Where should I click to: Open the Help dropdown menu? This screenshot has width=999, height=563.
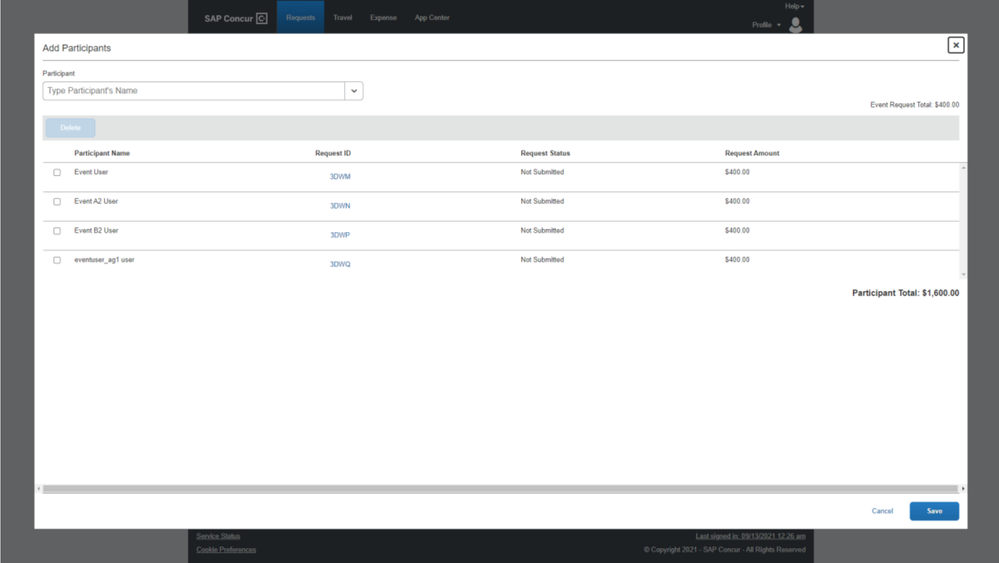pyautogui.click(x=794, y=6)
